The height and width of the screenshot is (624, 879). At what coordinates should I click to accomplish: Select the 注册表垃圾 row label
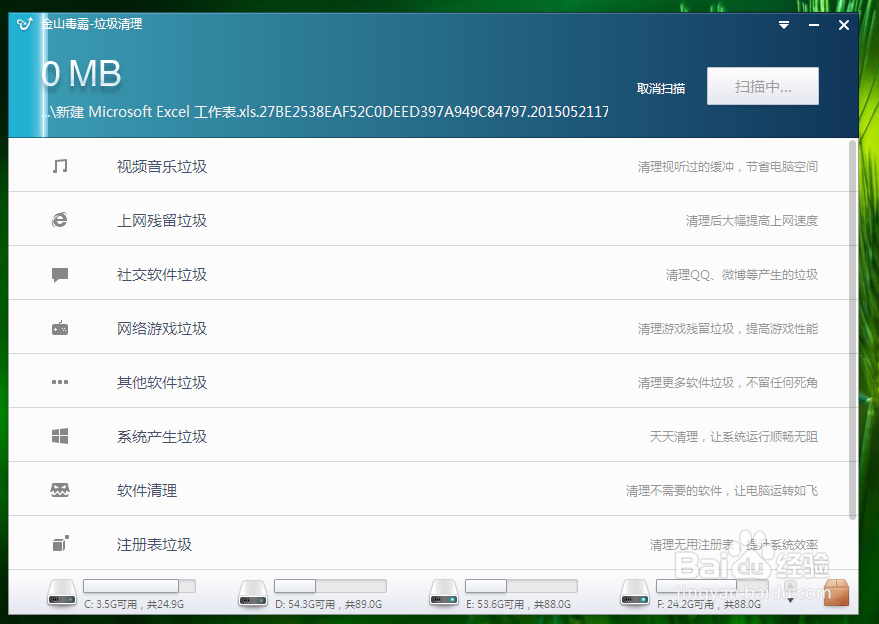[154, 544]
